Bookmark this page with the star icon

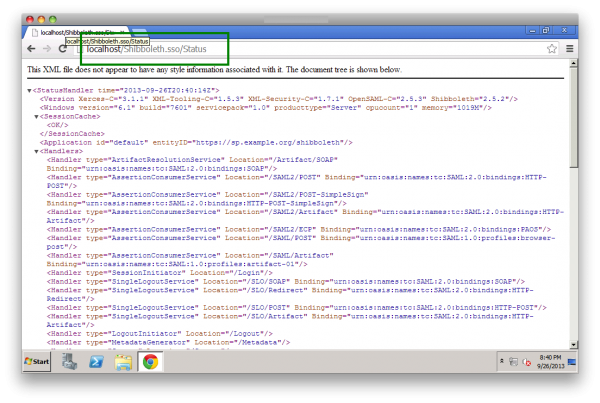(551, 48)
